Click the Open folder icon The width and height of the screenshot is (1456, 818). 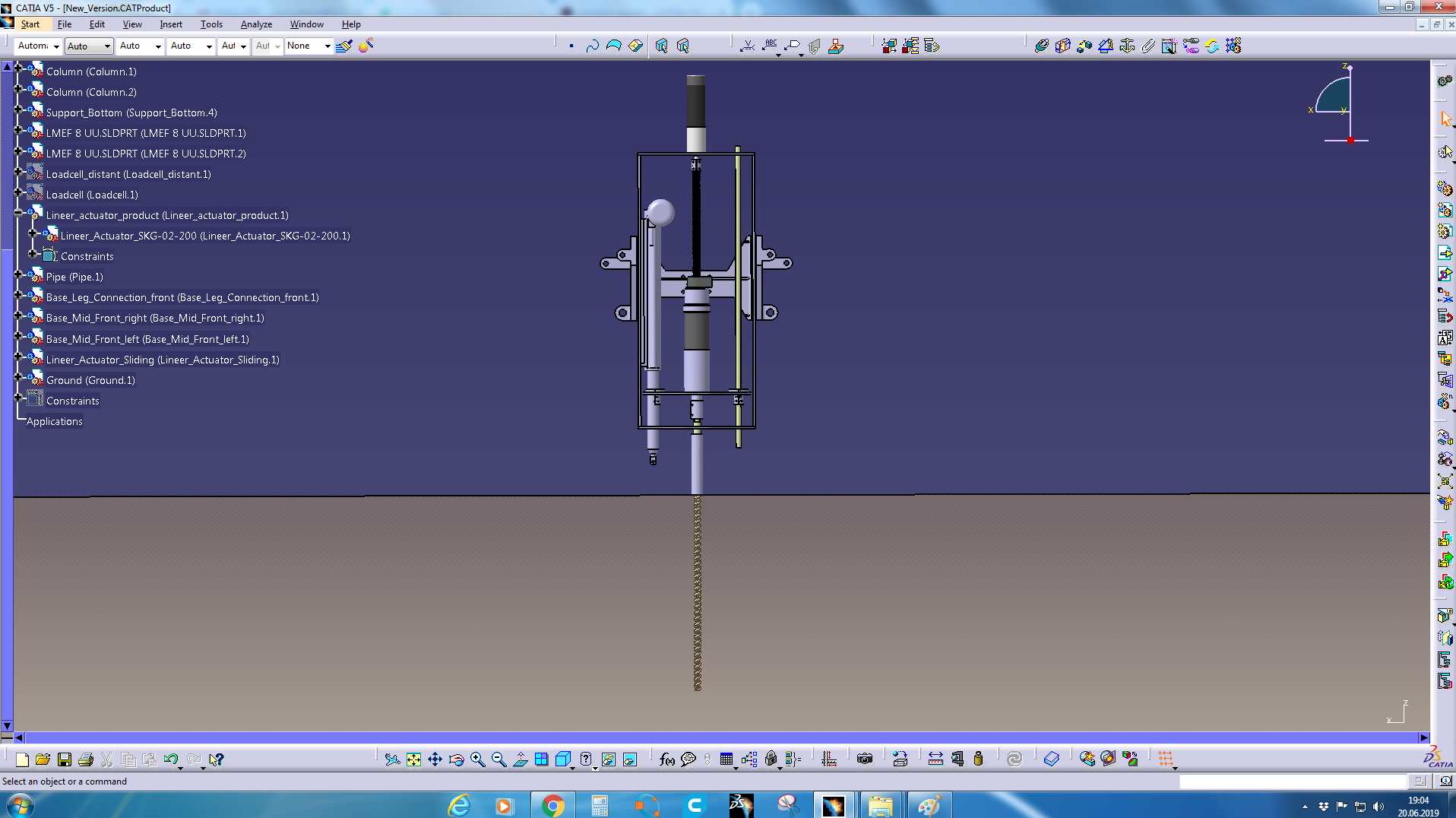tap(43, 759)
